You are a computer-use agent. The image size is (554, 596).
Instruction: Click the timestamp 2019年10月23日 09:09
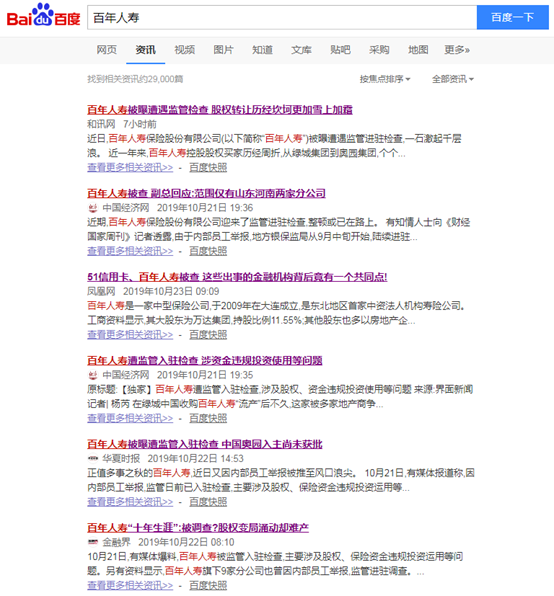[171, 292]
